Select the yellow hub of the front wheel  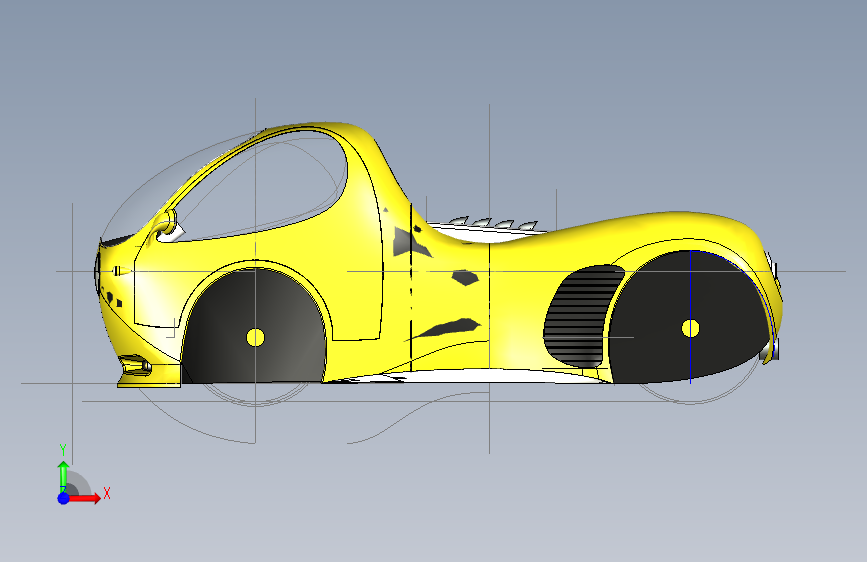click(x=255, y=337)
